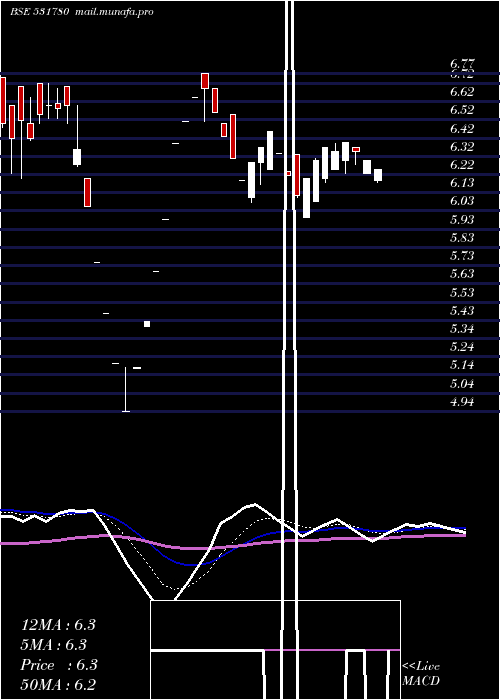Click the small white candle near 5.43
500x700 pixels.
[147, 324]
